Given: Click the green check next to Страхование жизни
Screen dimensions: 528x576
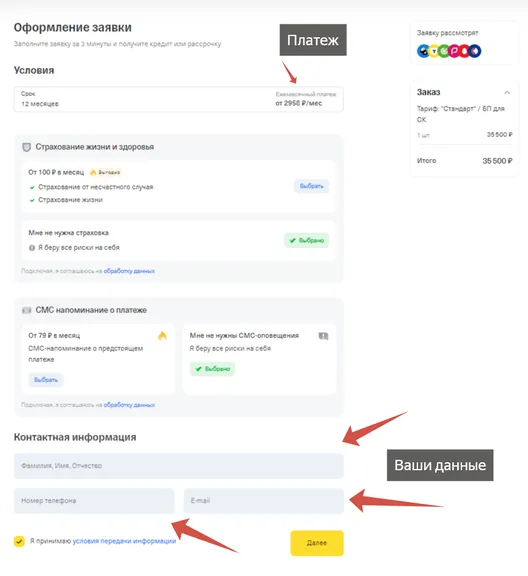Looking at the screenshot, I should (32, 200).
